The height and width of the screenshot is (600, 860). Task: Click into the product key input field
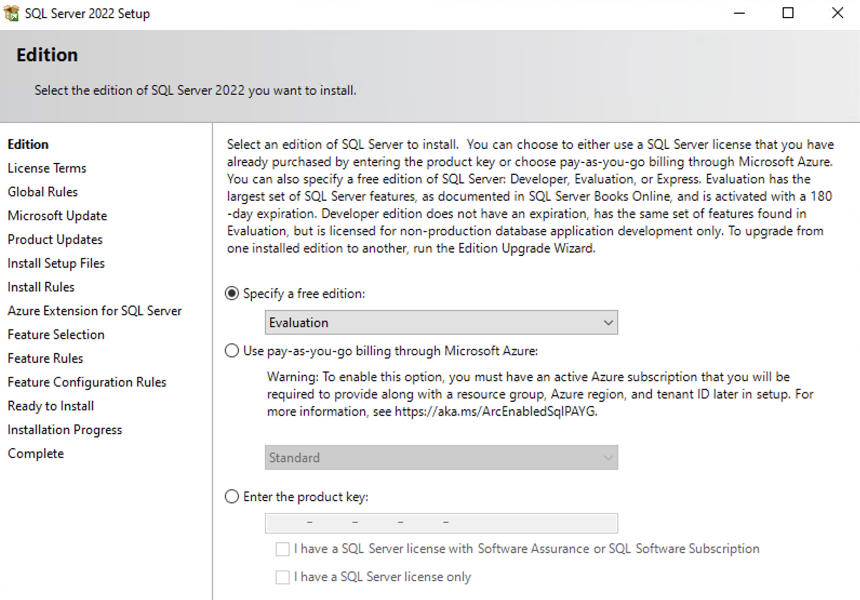(x=441, y=523)
